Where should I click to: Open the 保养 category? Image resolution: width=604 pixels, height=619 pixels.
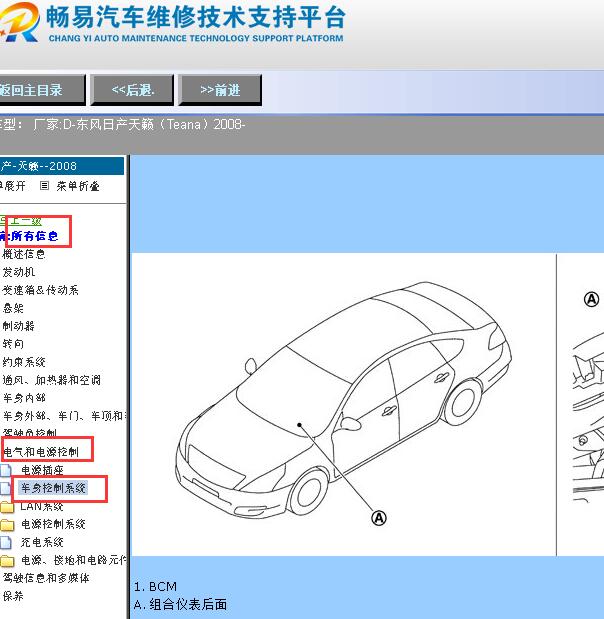point(13,596)
